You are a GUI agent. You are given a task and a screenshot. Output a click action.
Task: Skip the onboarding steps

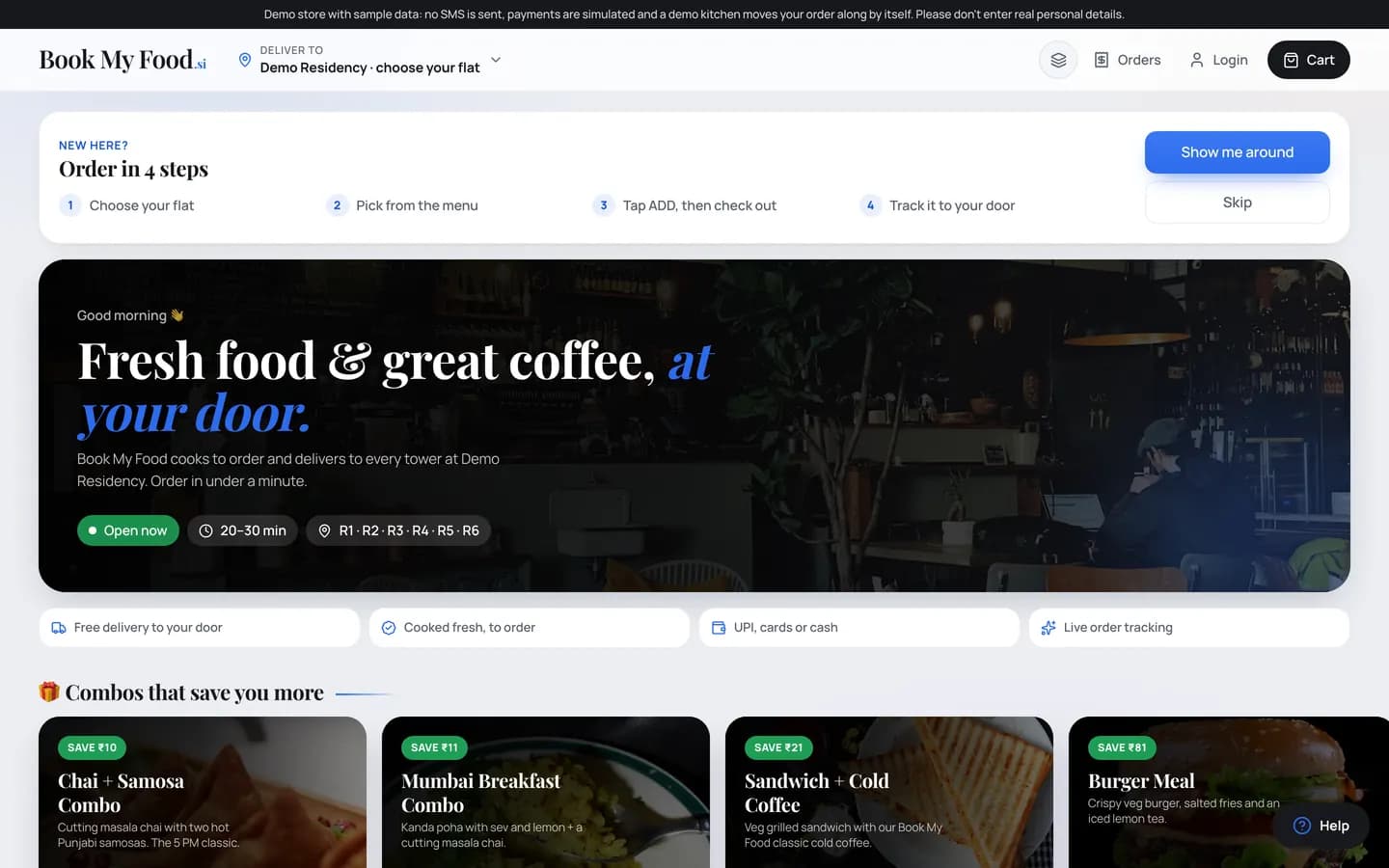1237,203
